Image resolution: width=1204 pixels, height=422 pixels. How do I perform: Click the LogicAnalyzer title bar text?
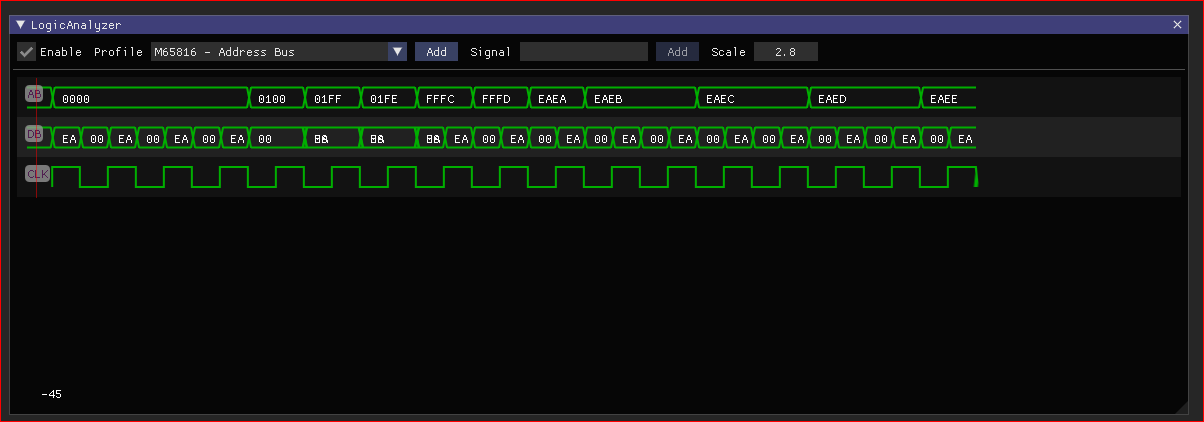(x=76, y=25)
